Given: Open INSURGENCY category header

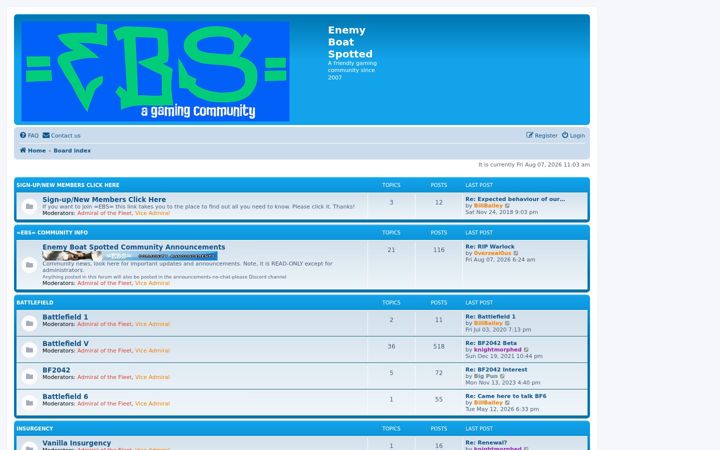Looking at the screenshot, I should (x=35, y=428).
